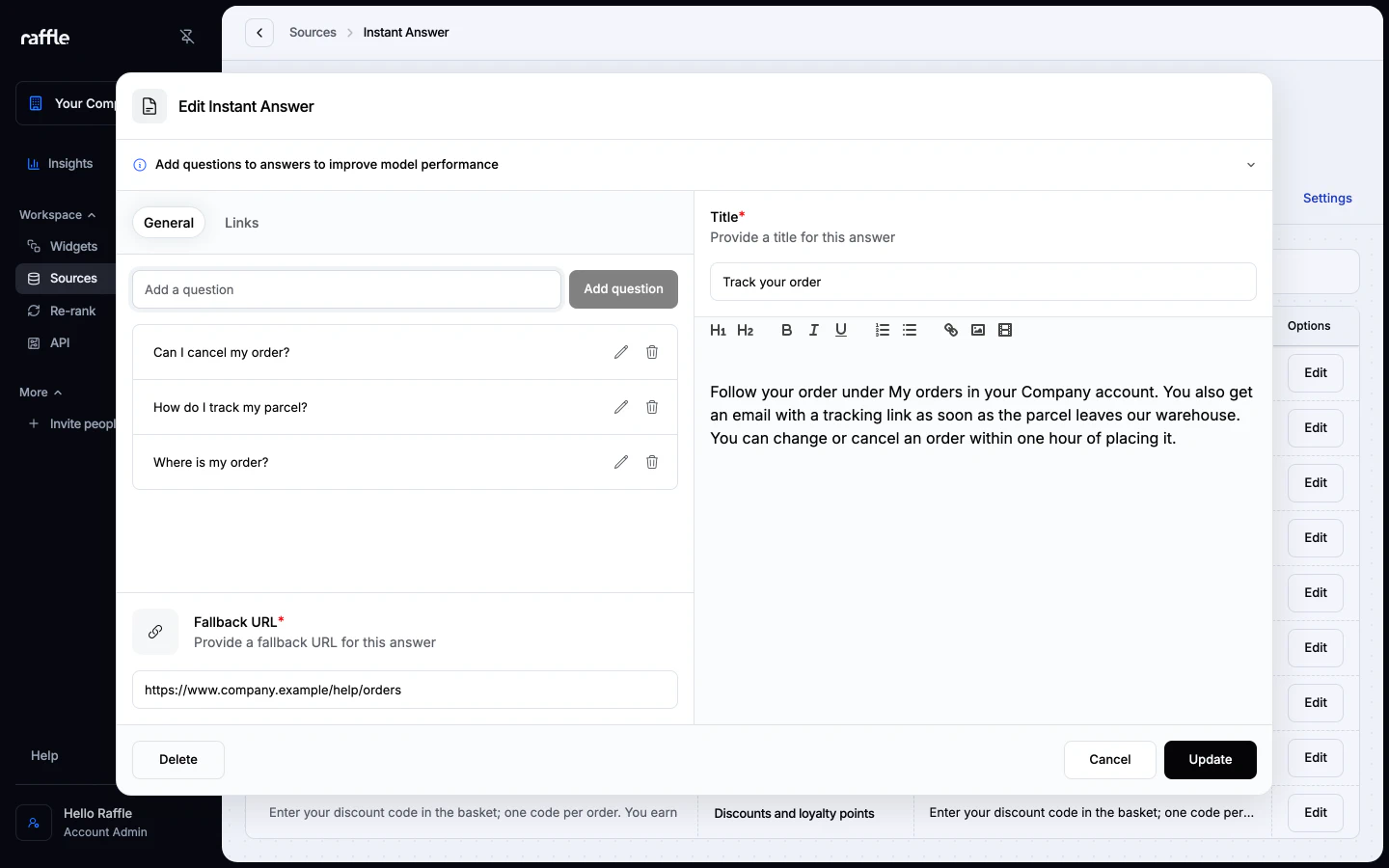The image size is (1389, 868).
Task: Edit the 'Can I cancel my order?' question
Action: (621, 352)
